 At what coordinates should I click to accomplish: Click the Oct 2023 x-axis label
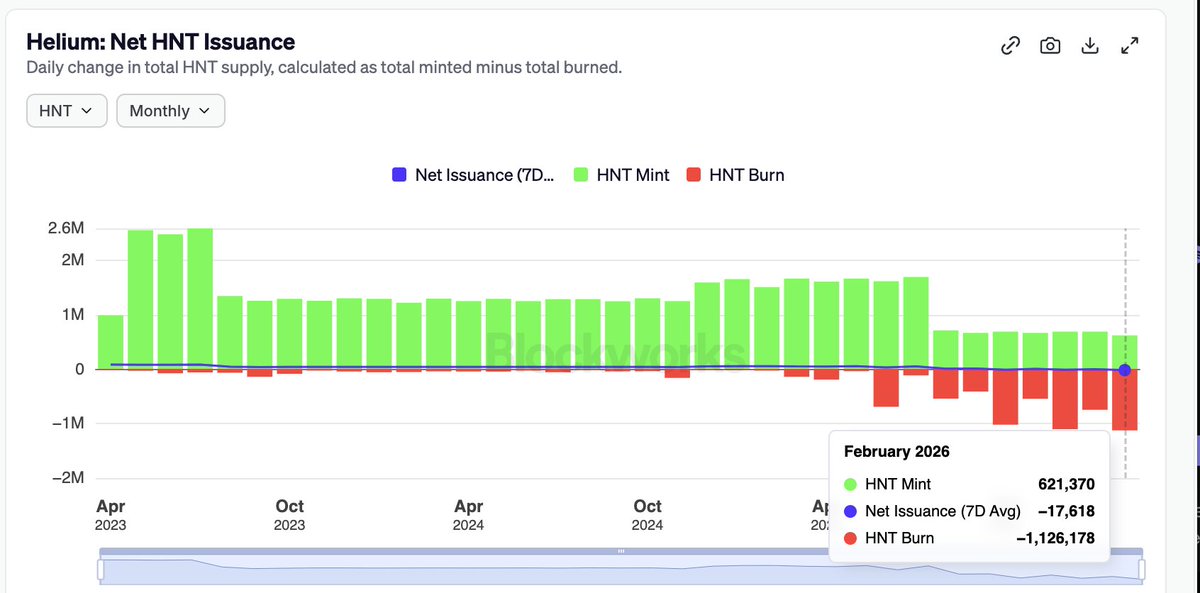click(x=290, y=515)
